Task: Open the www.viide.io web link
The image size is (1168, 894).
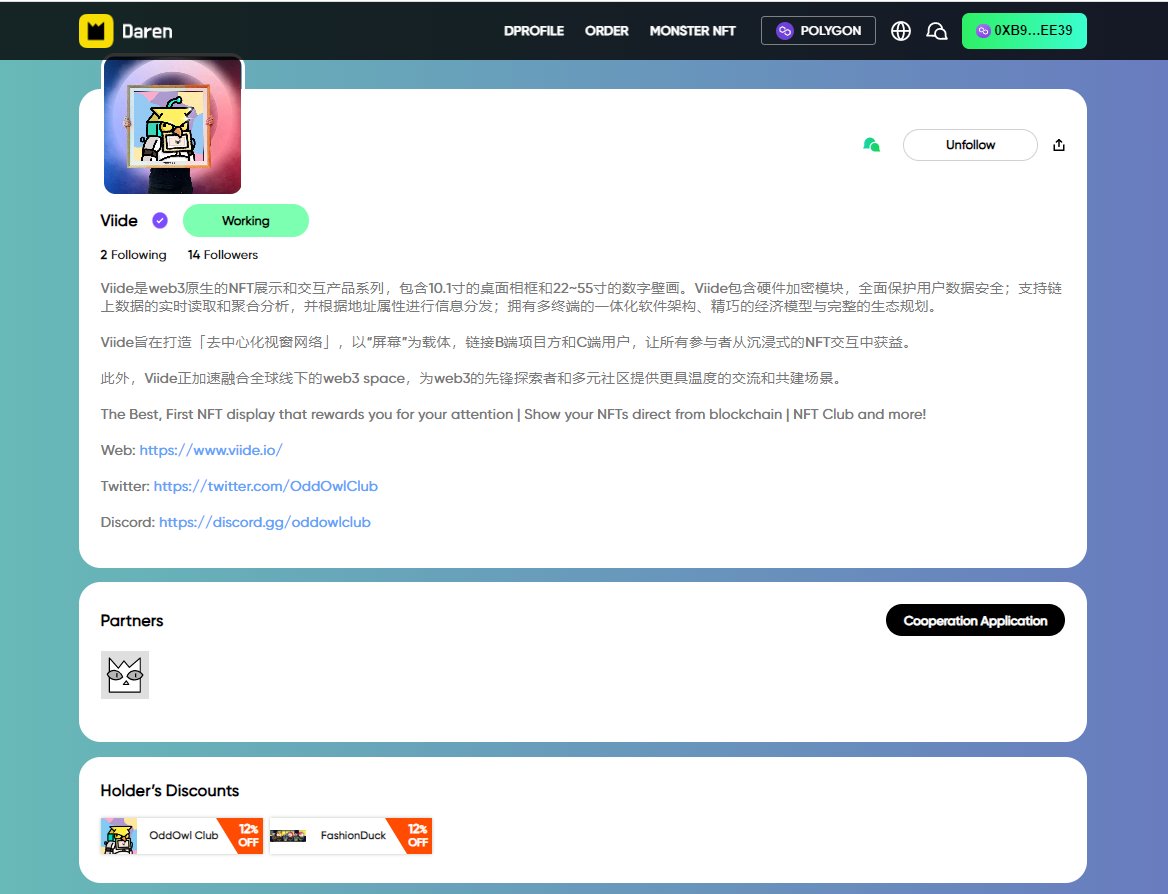Action: coord(211,450)
